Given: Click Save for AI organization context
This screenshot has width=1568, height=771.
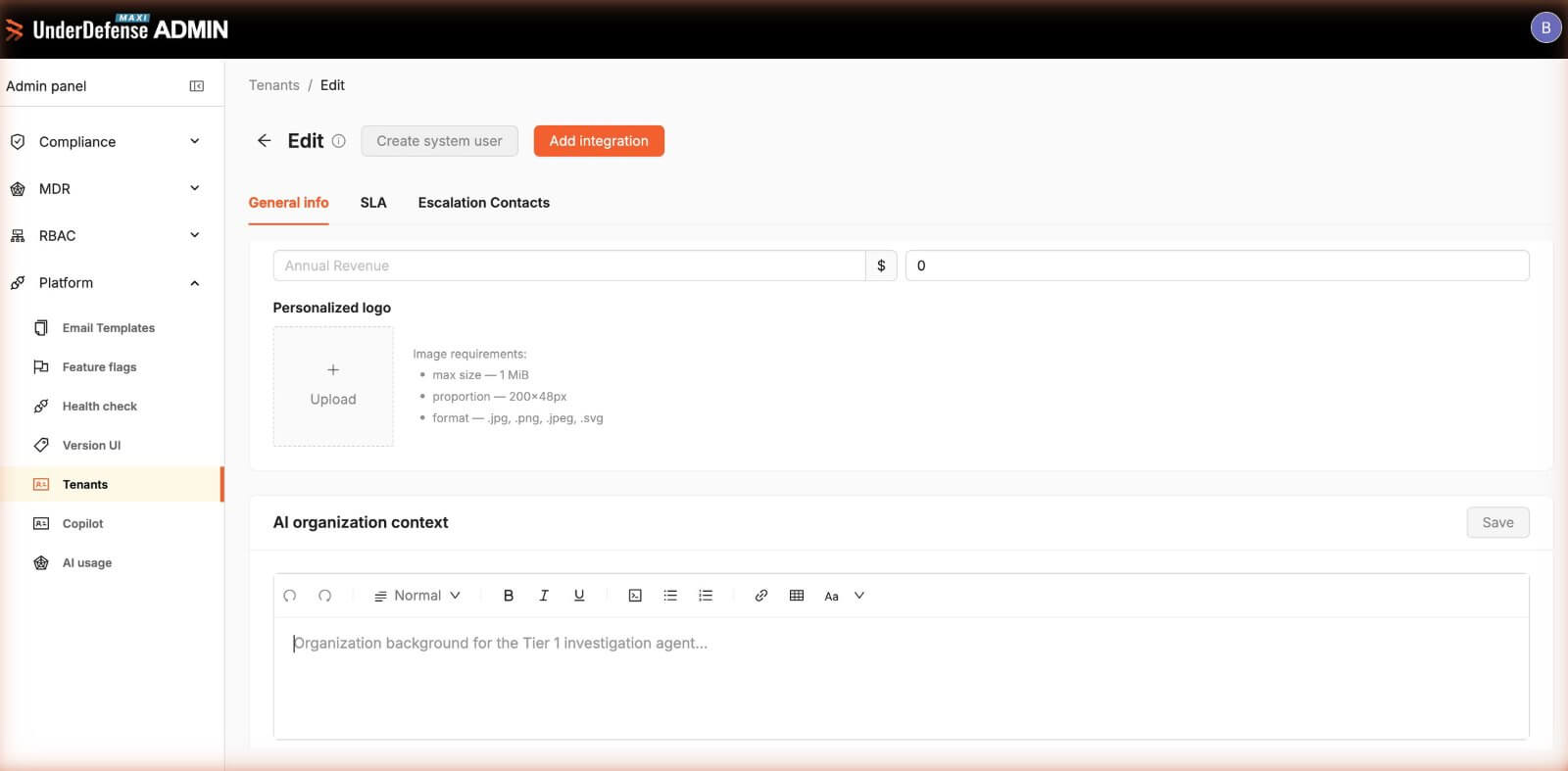Looking at the screenshot, I should pyautogui.click(x=1497, y=522).
